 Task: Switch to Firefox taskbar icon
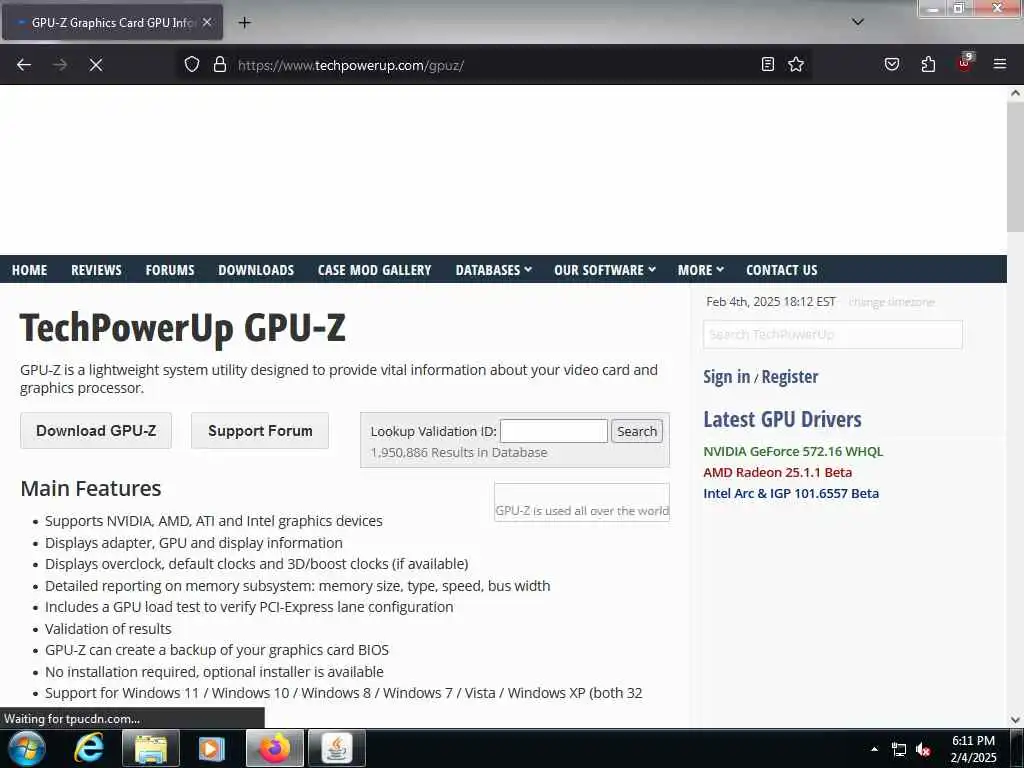[x=275, y=748]
